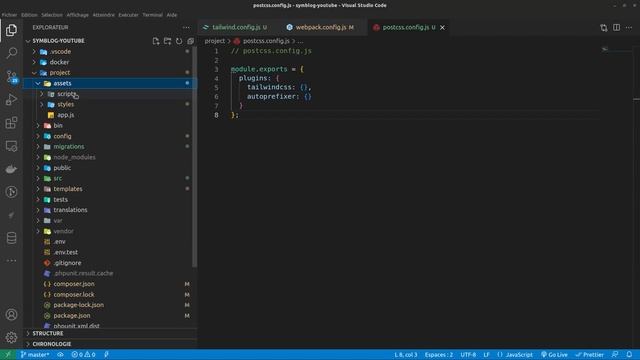The height and width of the screenshot is (360, 640).
Task: Change indentation Espaces: 2
Action: tap(439, 355)
